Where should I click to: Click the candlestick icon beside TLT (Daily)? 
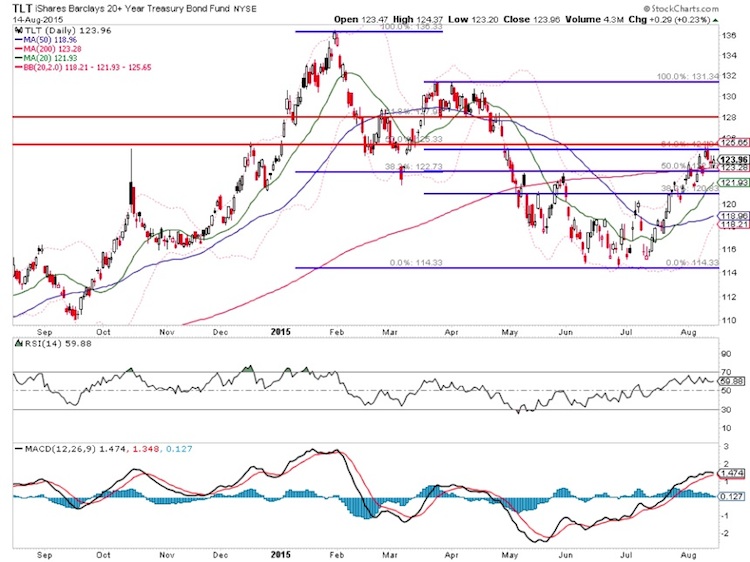pyautogui.click(x=19, y=30)
